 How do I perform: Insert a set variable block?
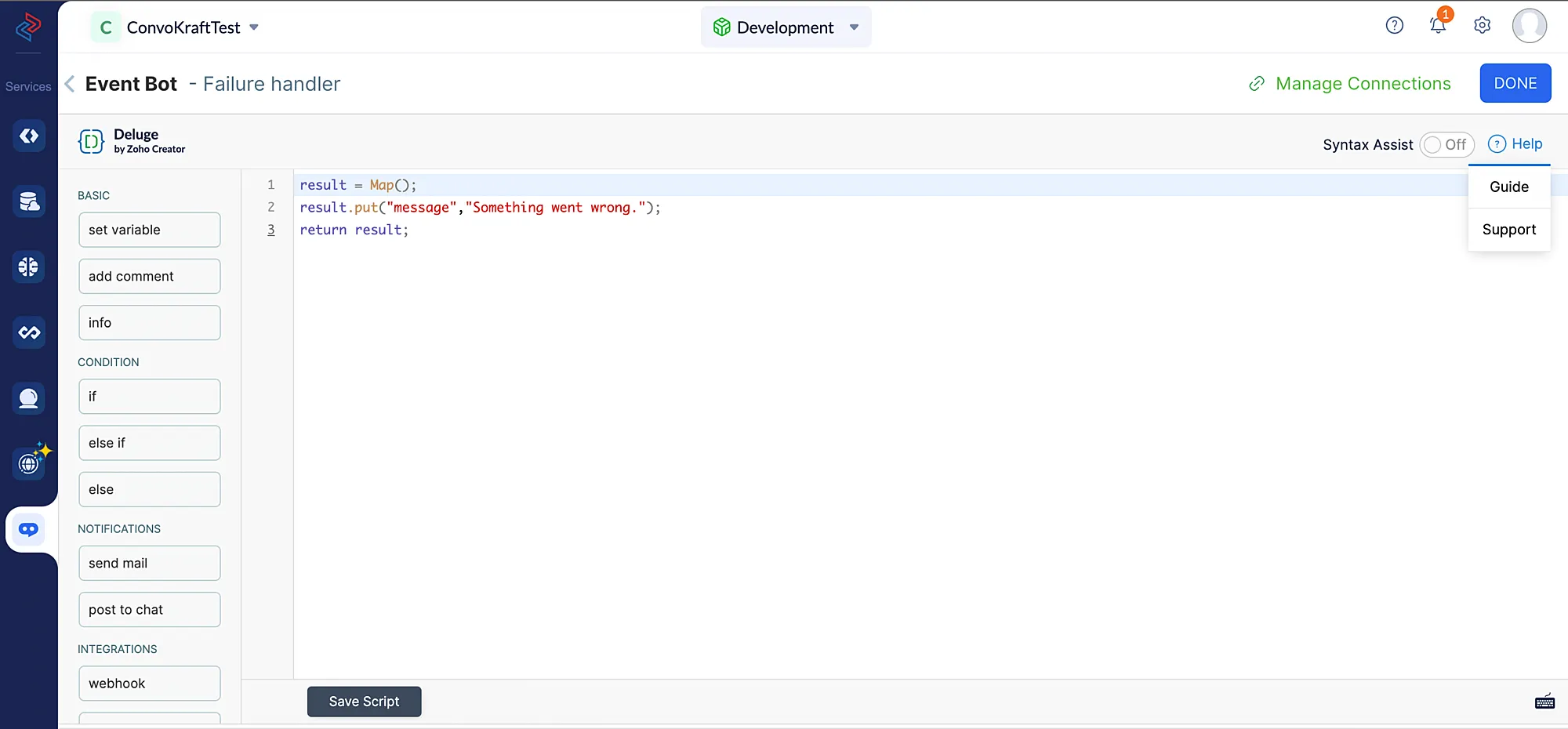click(x=149, y=230)
